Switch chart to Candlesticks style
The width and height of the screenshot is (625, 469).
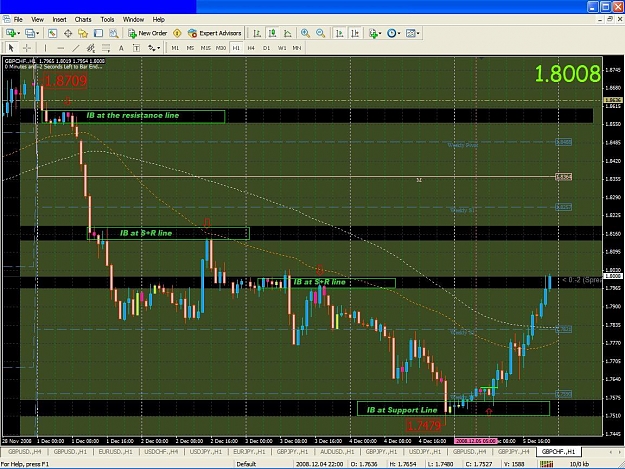tap(273, 33)
